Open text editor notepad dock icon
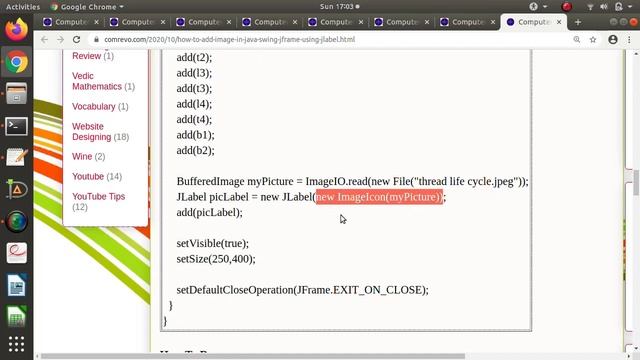 click(16, 158)
